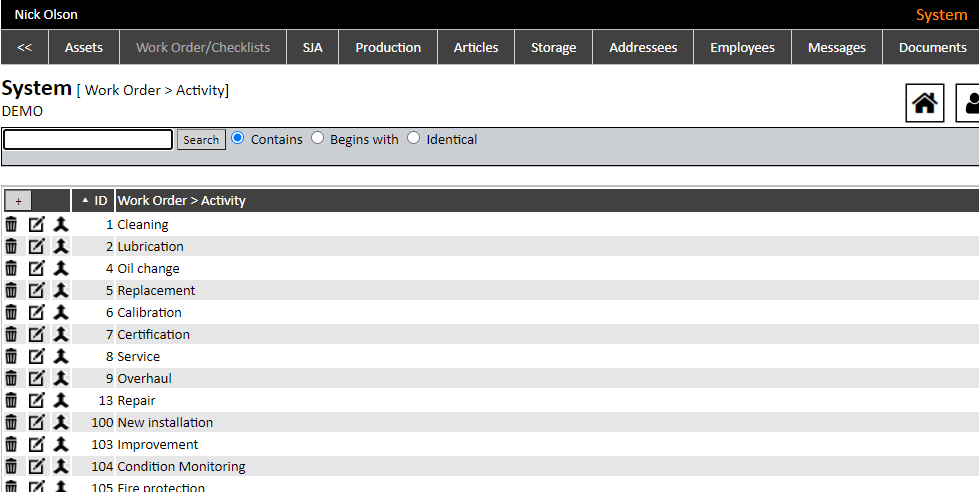
Task: Click the merge icon for Repair row
Action: coord(60,401)
